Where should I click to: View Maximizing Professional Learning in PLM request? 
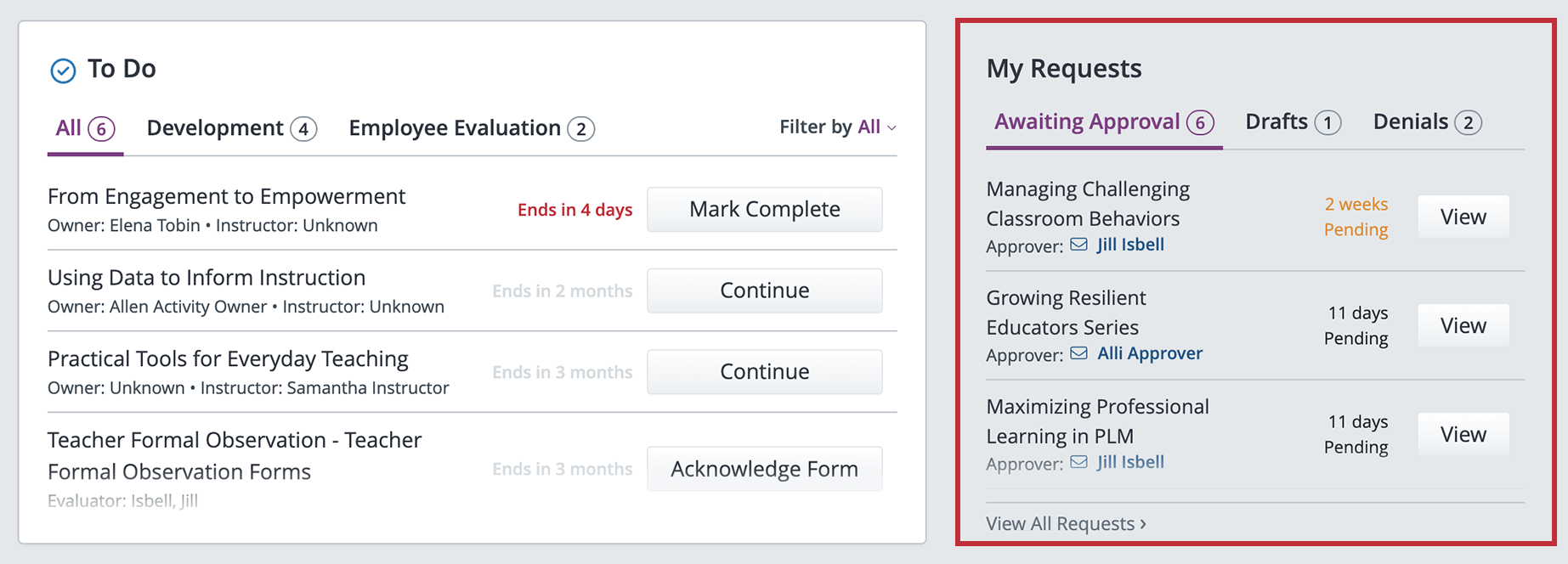pyautogui.click(x=1463, y=435)
